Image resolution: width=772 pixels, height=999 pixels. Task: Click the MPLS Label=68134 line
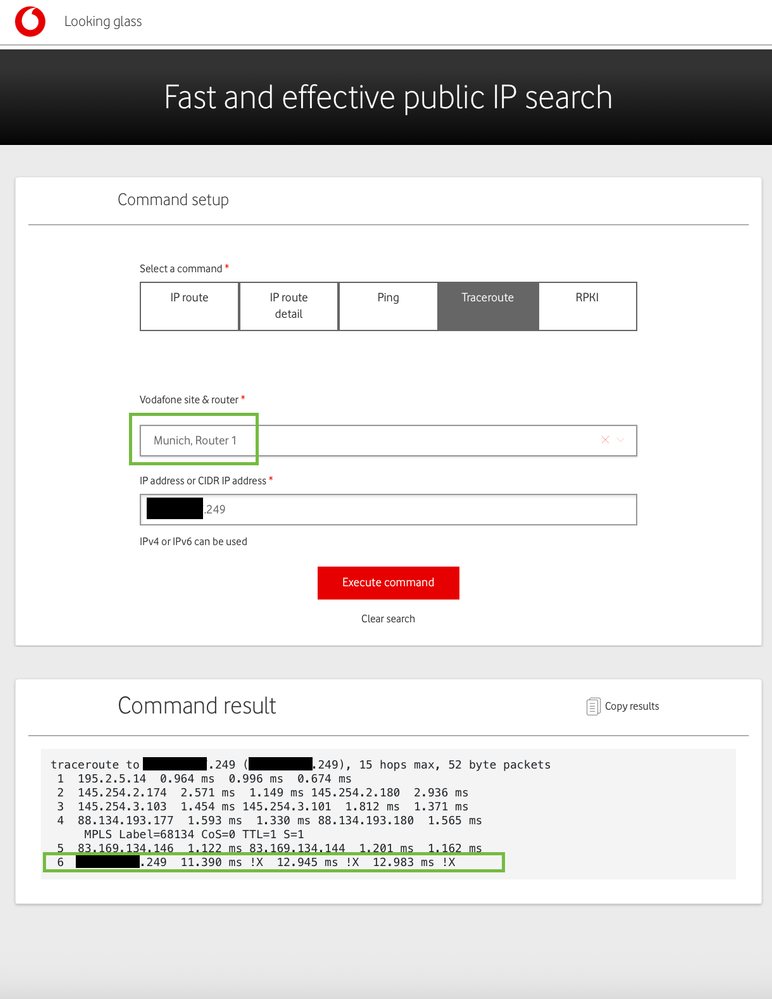[x=194, y=835]
